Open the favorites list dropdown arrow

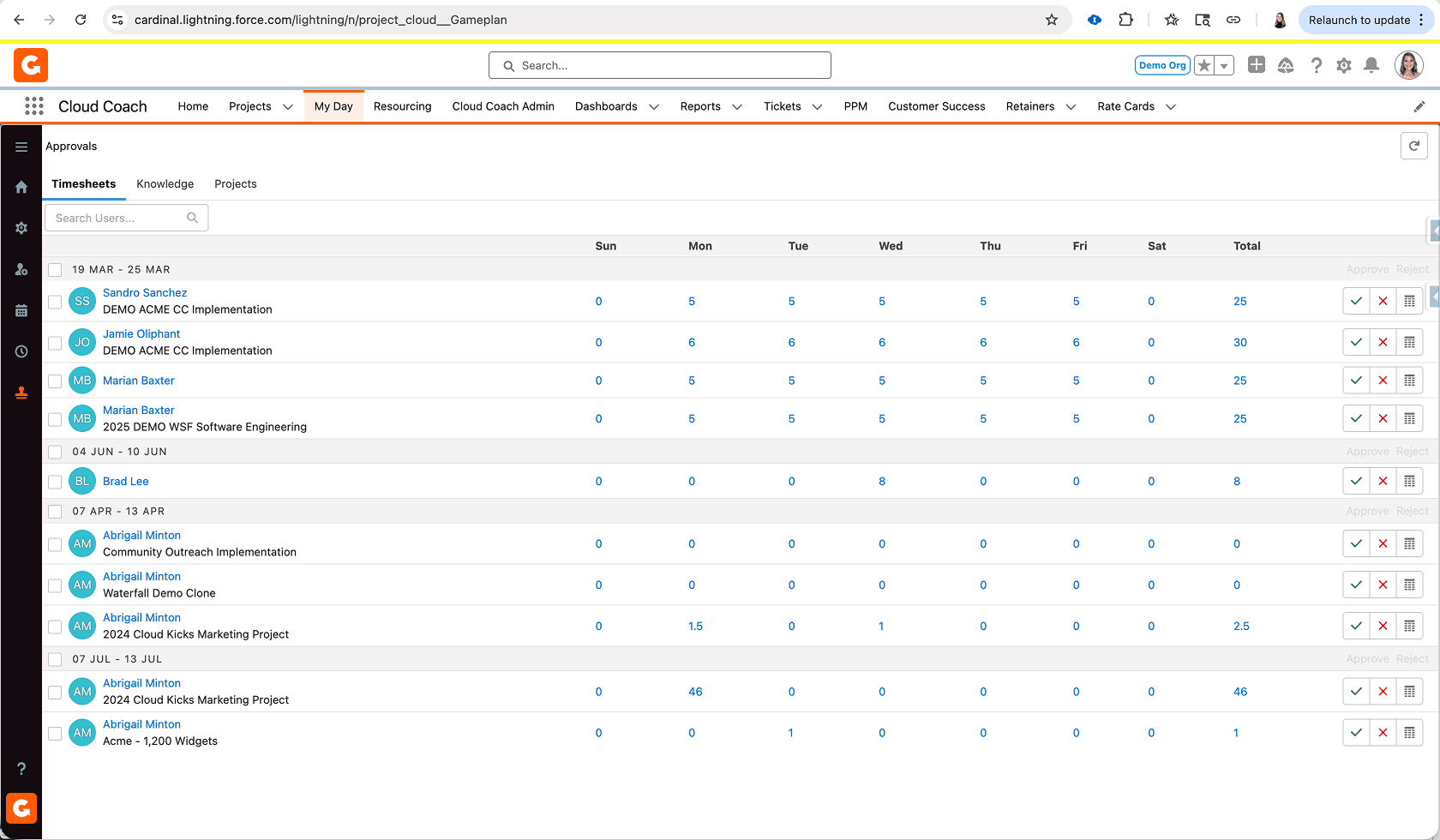[x=1225, y=65]
